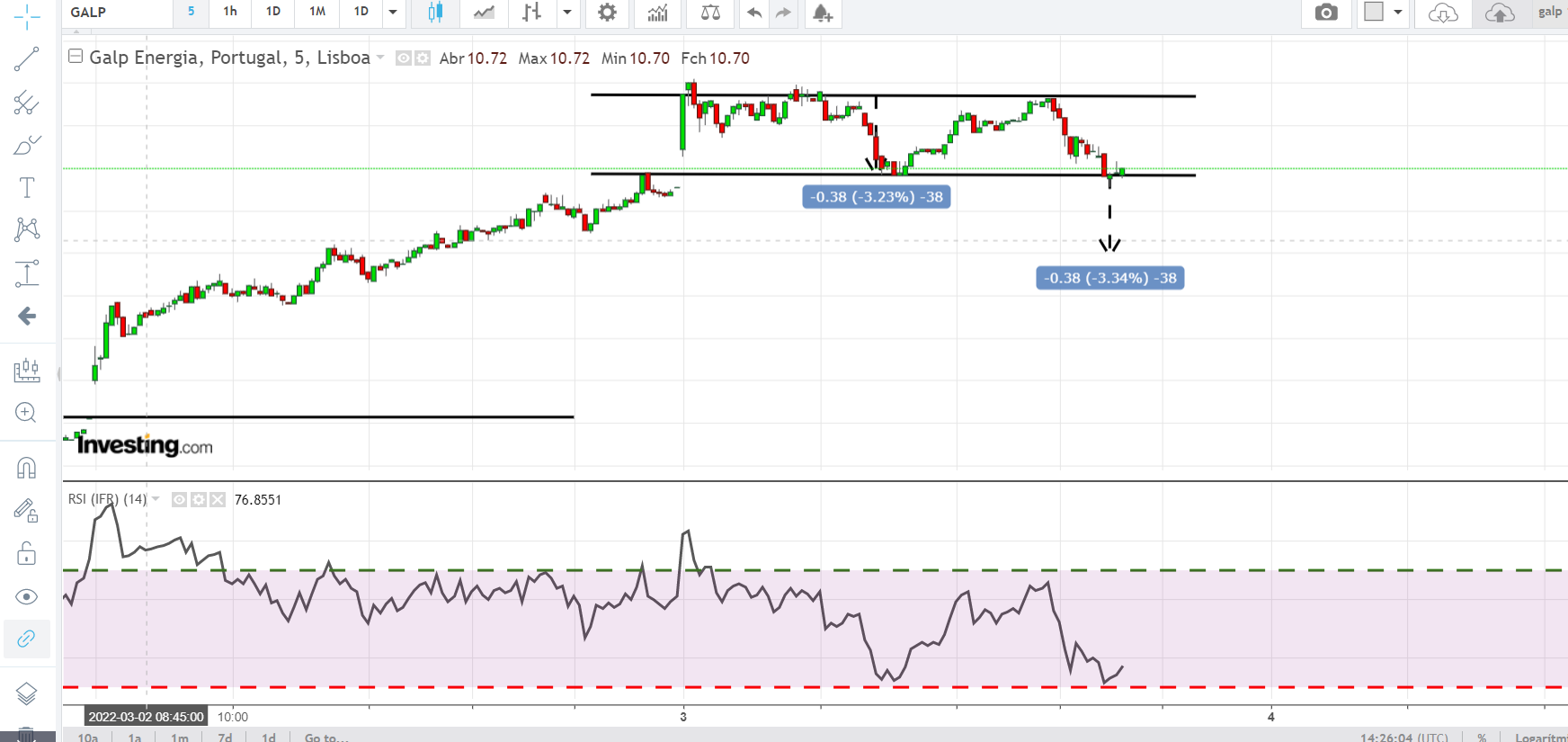The image size is (1568, 742).
Task: Toggle the lock all drawings tool
Action: [26, 553]
